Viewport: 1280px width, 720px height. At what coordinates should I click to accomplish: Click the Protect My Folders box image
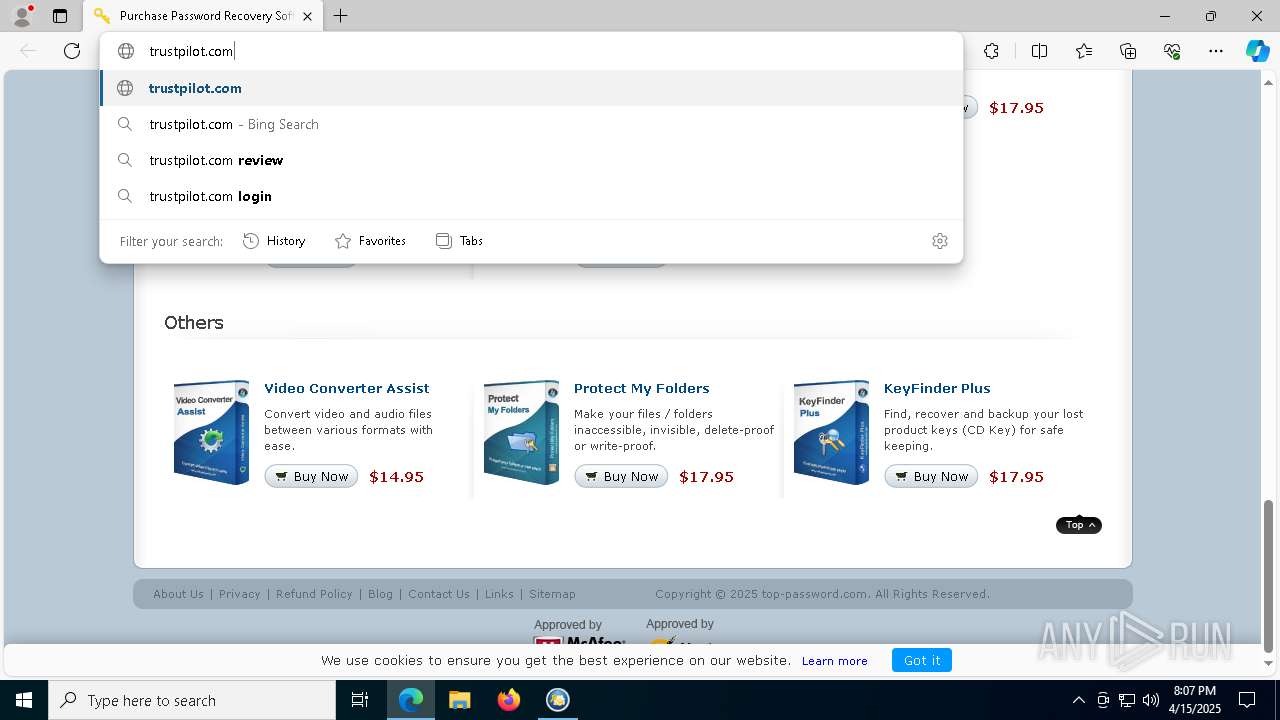(521, 432)
